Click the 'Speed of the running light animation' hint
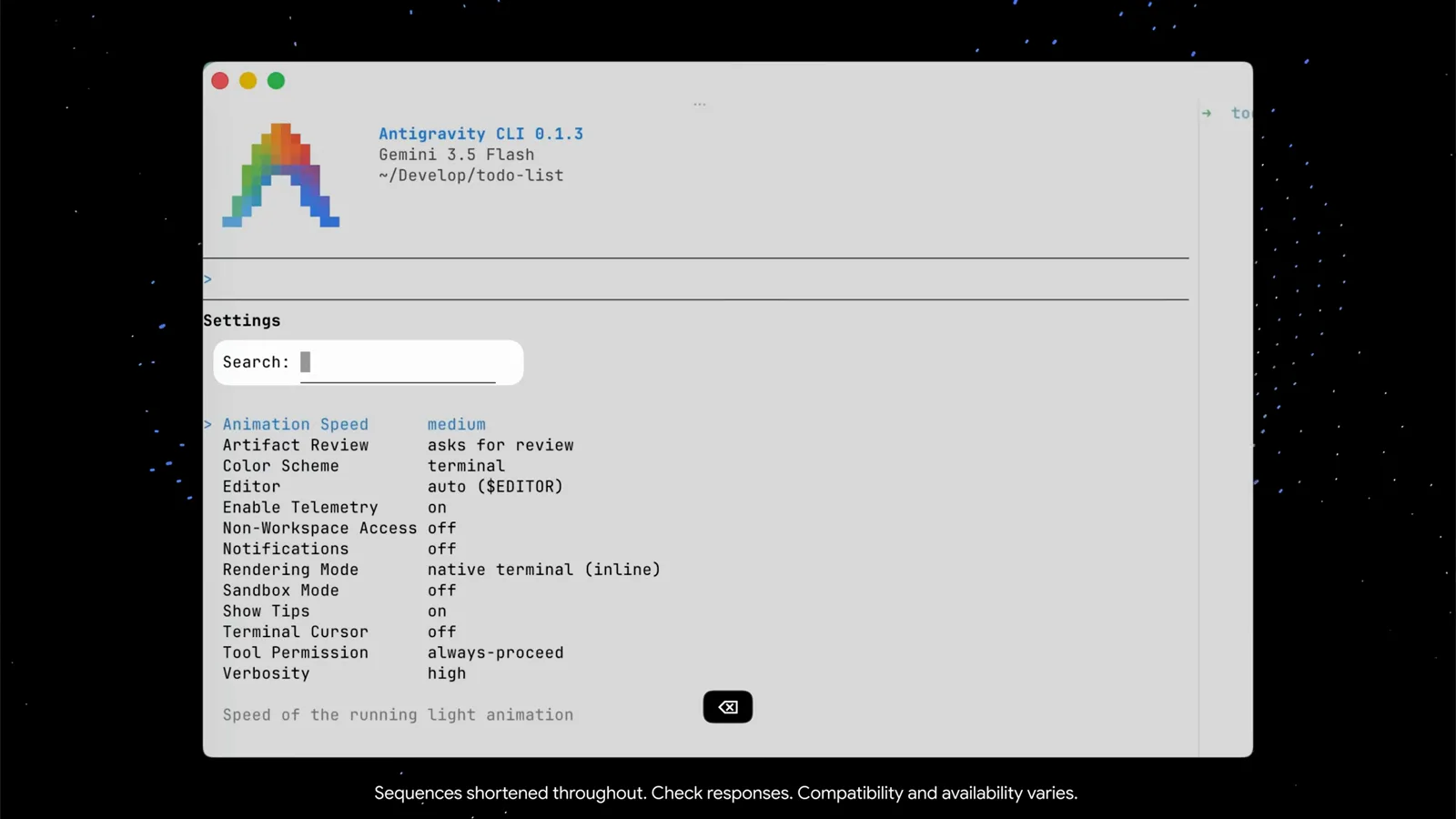 (399, 715)
